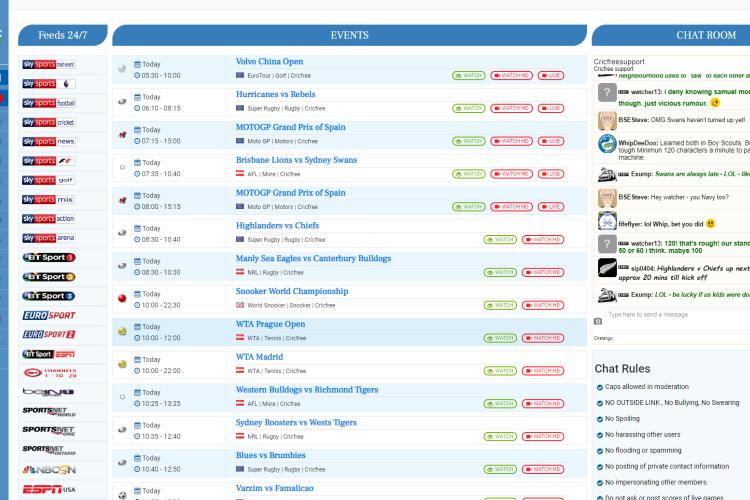Click BSESteve's avatar on 'OMG Swans' message
The width and height of the screenshot is (750, 500).
pyautogui.click(x=607, y=121)
